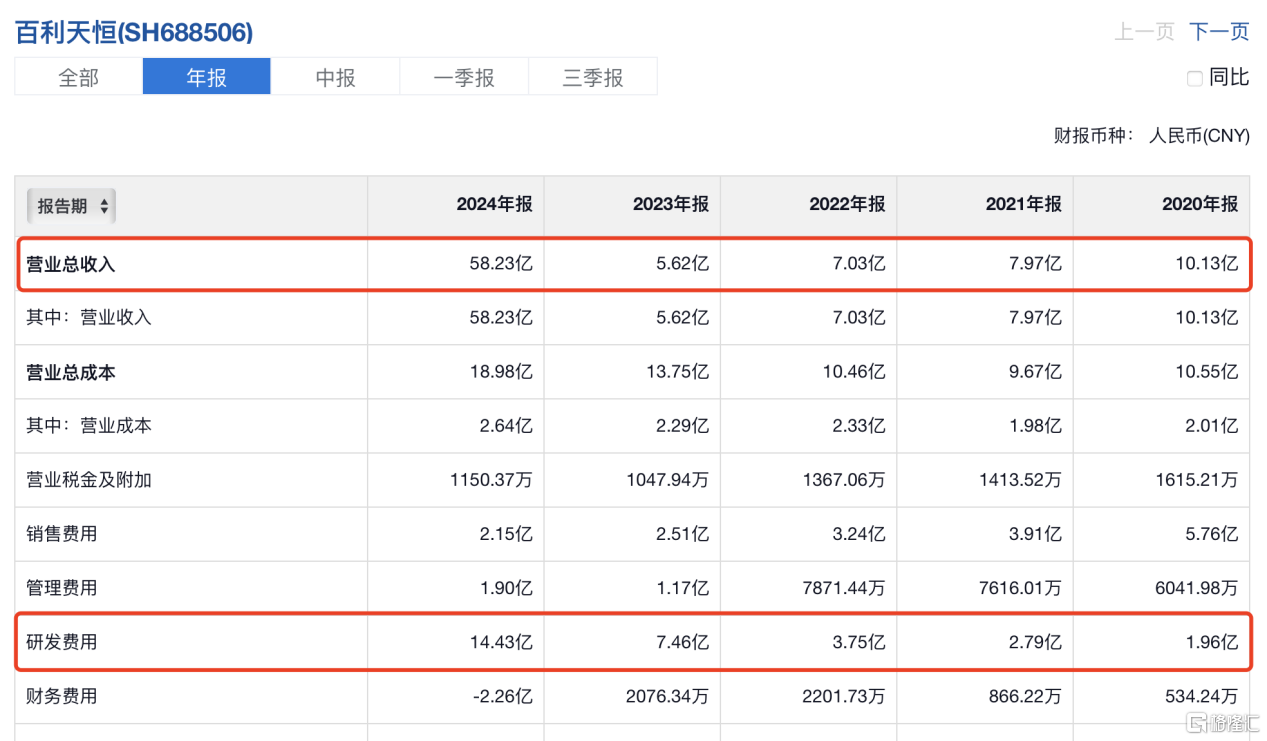Click the sort arrows icon beside 报告期
This screenshot has width=1267, height=741.
pyautogui.click(x=104, y=207)
